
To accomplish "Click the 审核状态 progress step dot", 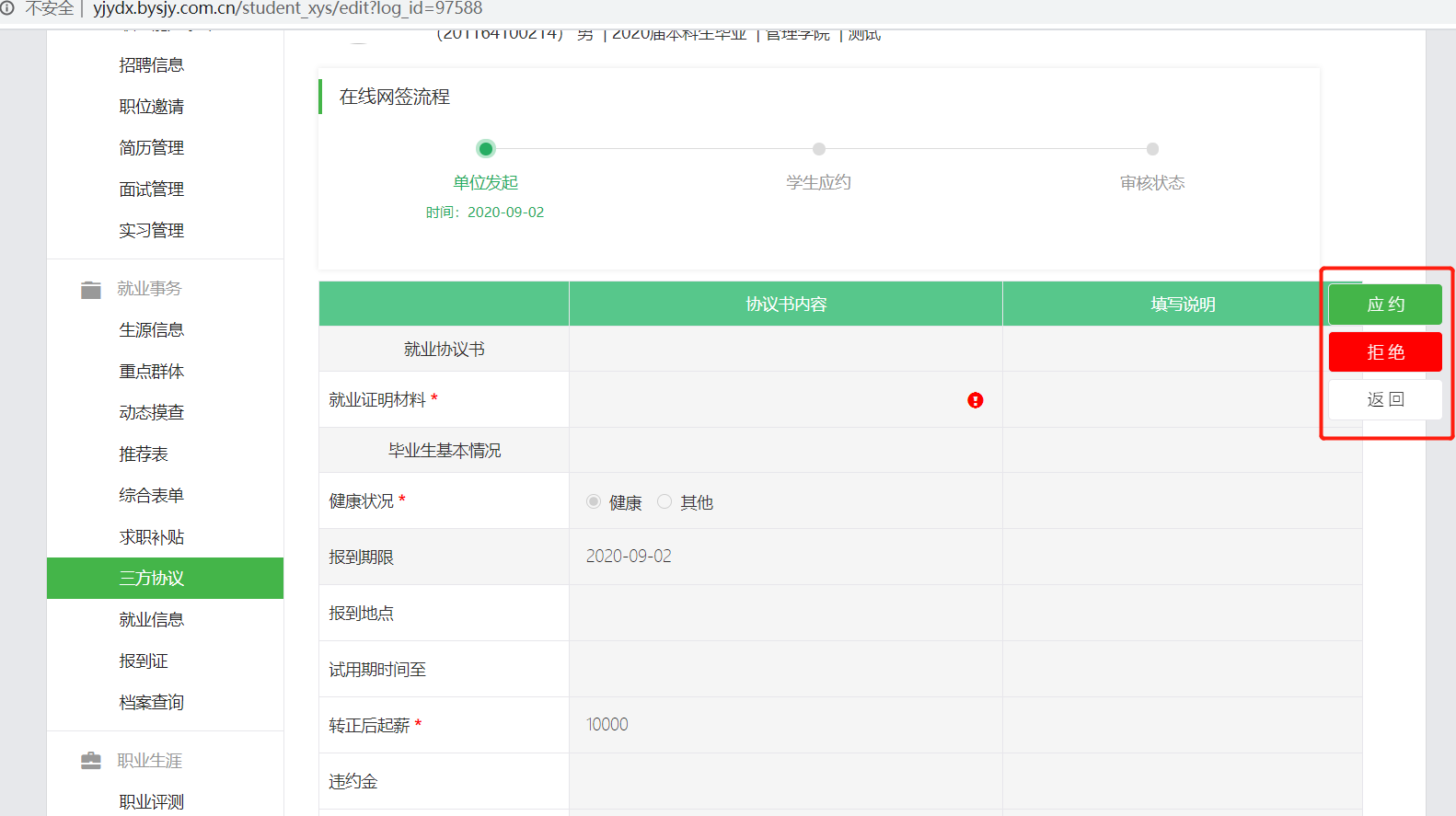I will click(1152, 149).
